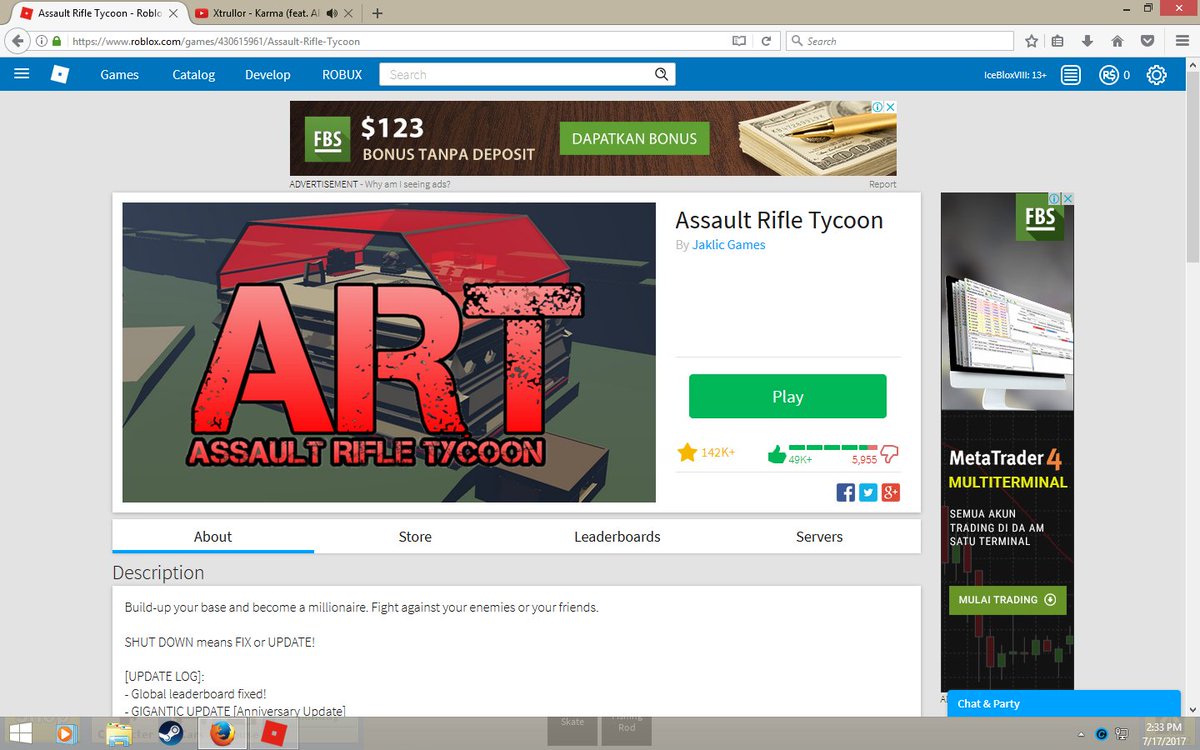Show hidden system tray icons
This screenshot has height=750, width=1200.
(x=1080, y=733)
